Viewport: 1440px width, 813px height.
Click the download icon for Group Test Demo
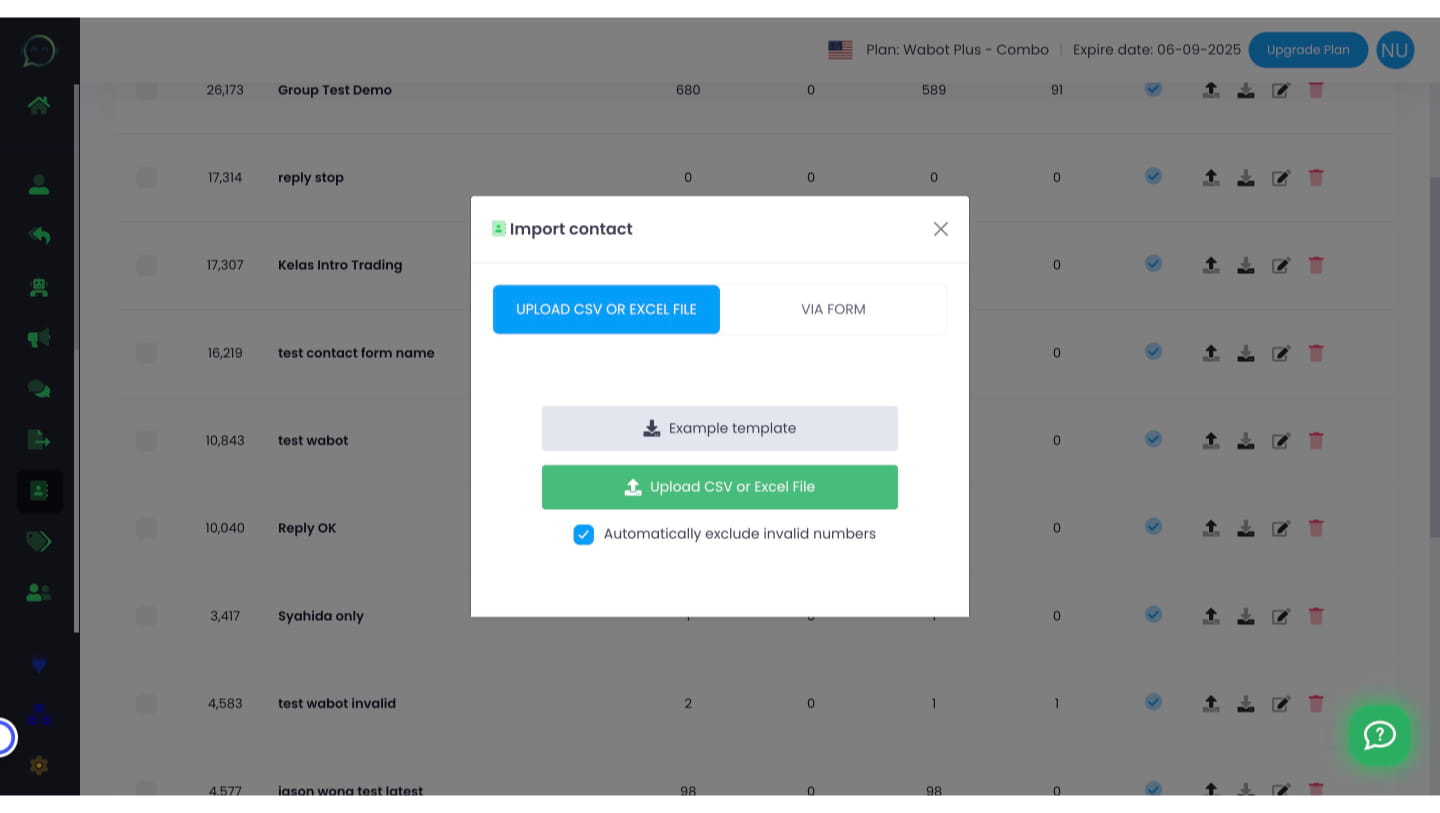[x=1245, y=89]
